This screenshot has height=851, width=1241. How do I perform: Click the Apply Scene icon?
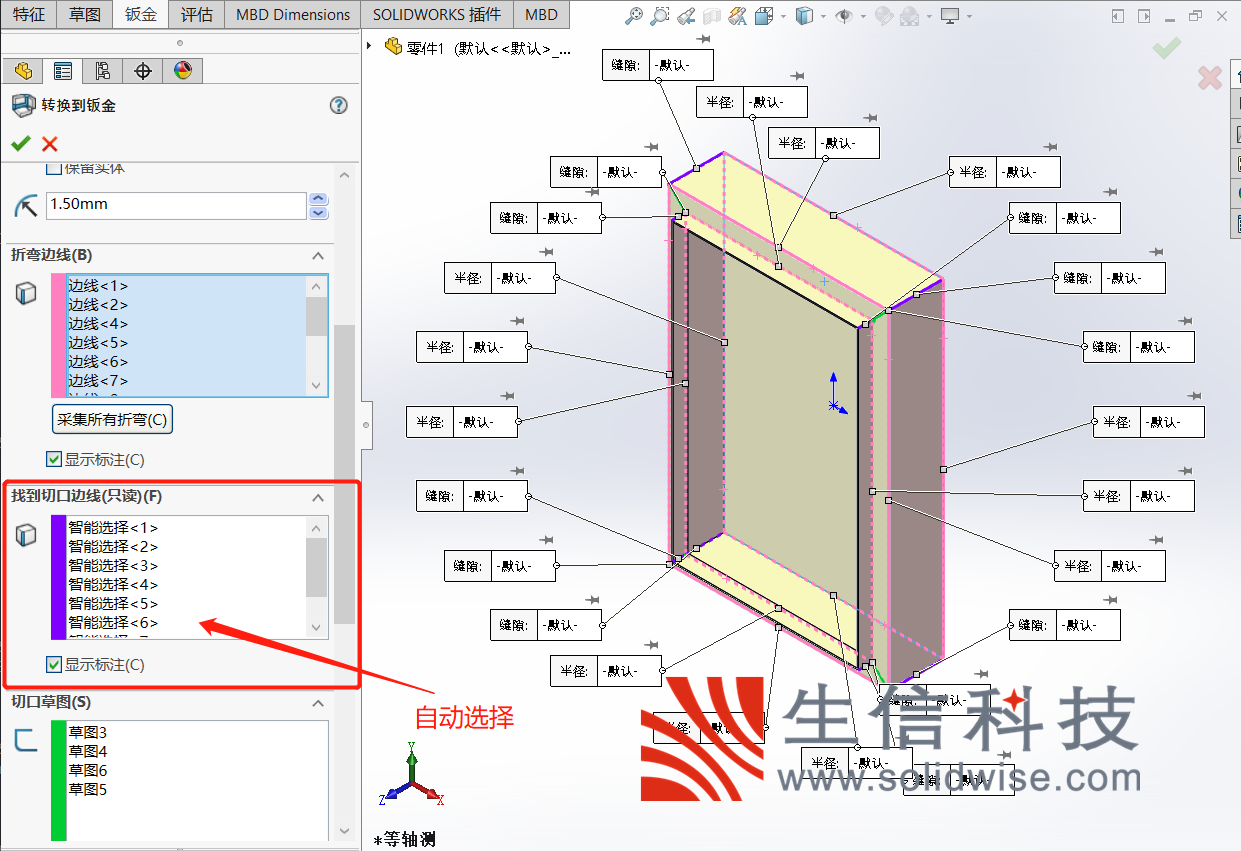[x=910, y=15]
